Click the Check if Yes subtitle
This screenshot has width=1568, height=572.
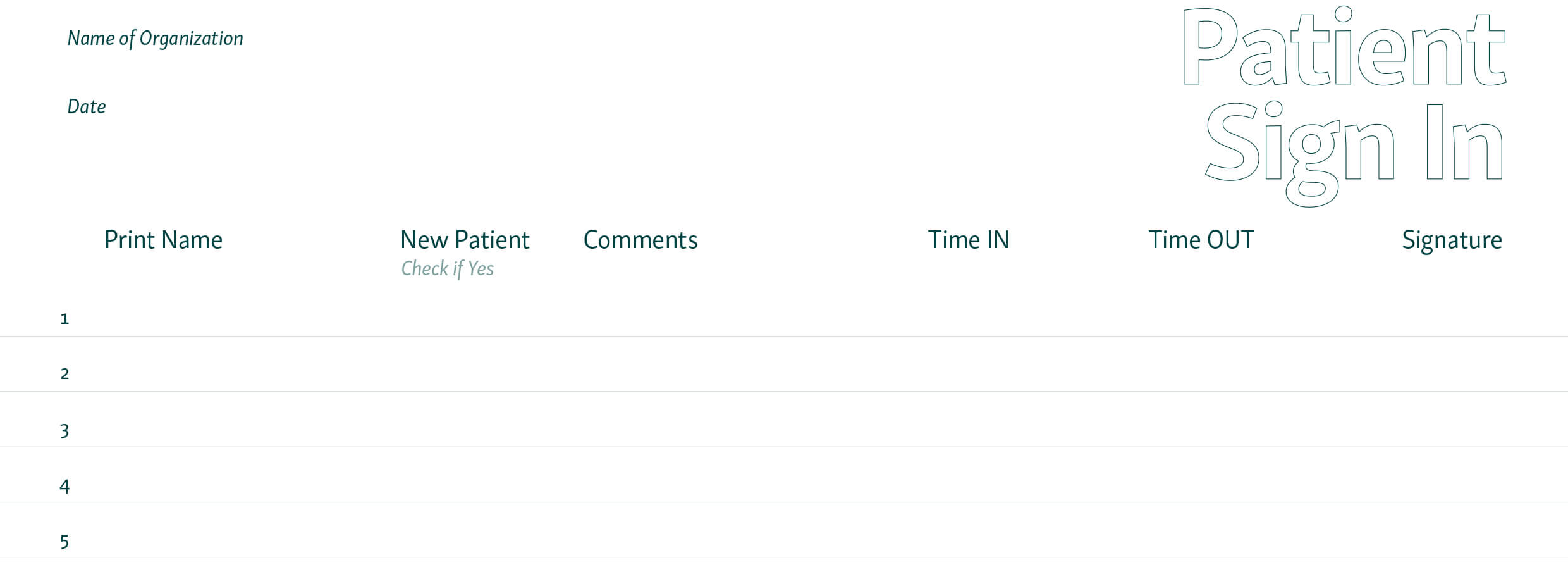click(448, 269)
